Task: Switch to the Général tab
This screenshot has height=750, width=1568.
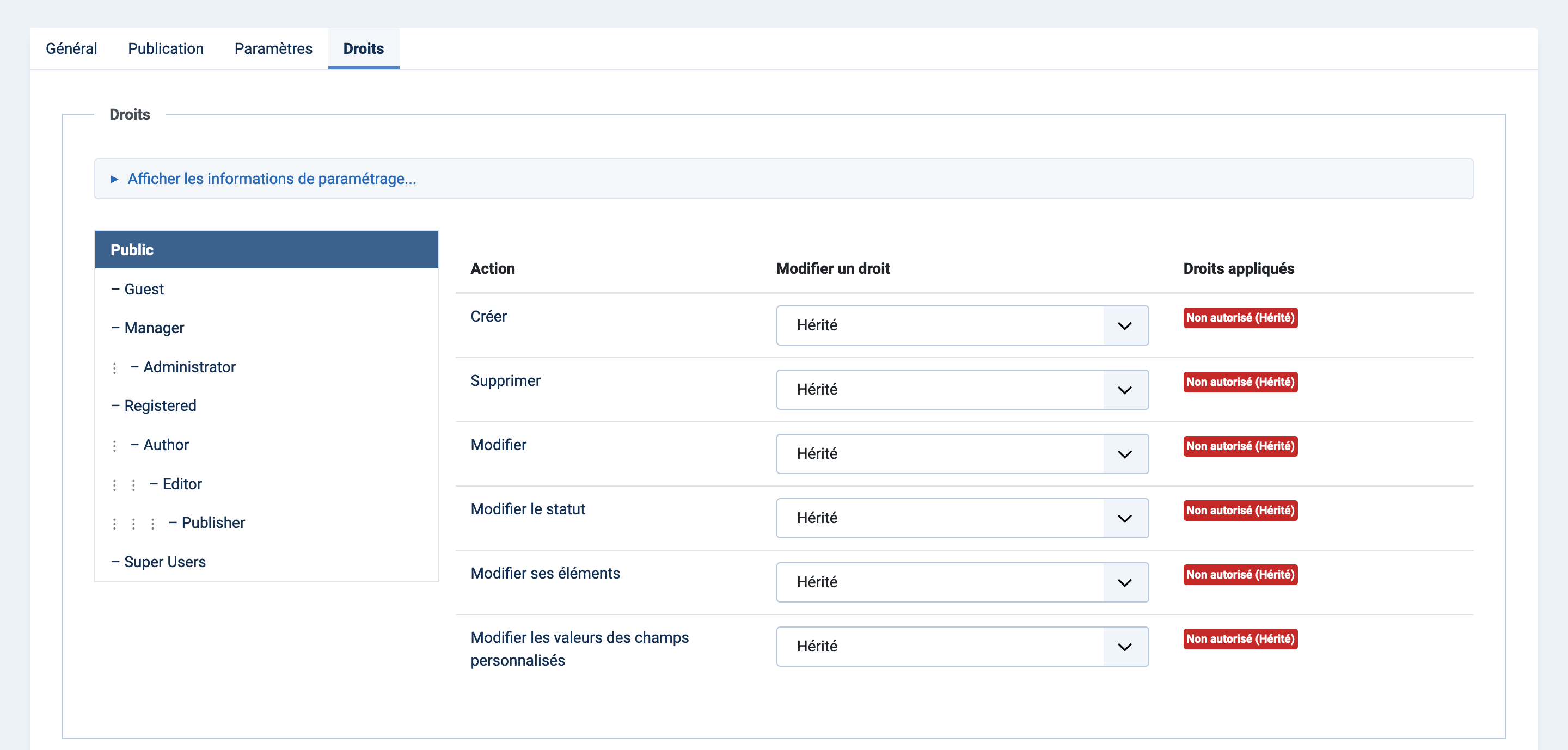Action: pyautogui.click(x=71, y=48)
